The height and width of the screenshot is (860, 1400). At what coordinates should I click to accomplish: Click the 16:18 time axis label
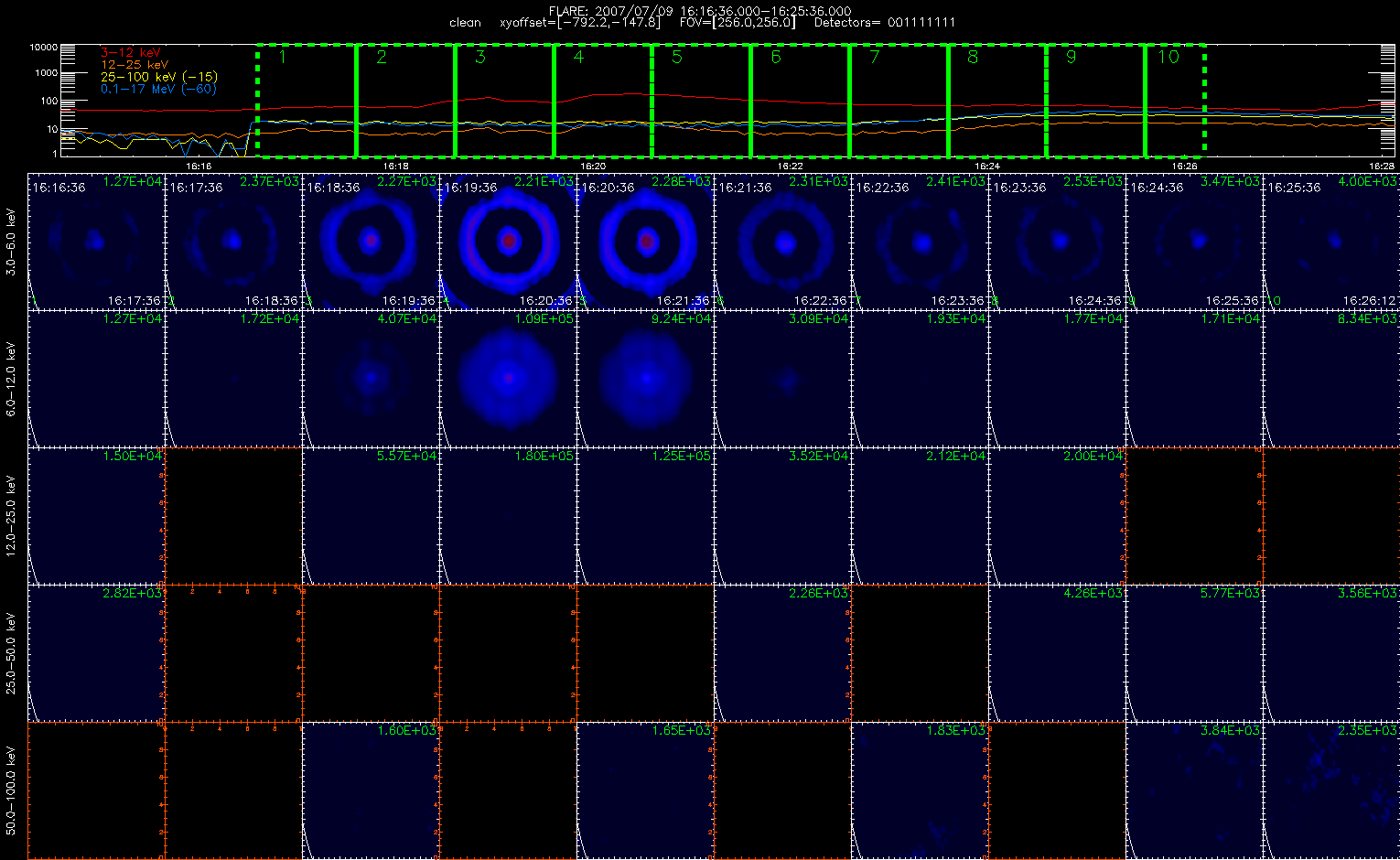coord(396,167)
